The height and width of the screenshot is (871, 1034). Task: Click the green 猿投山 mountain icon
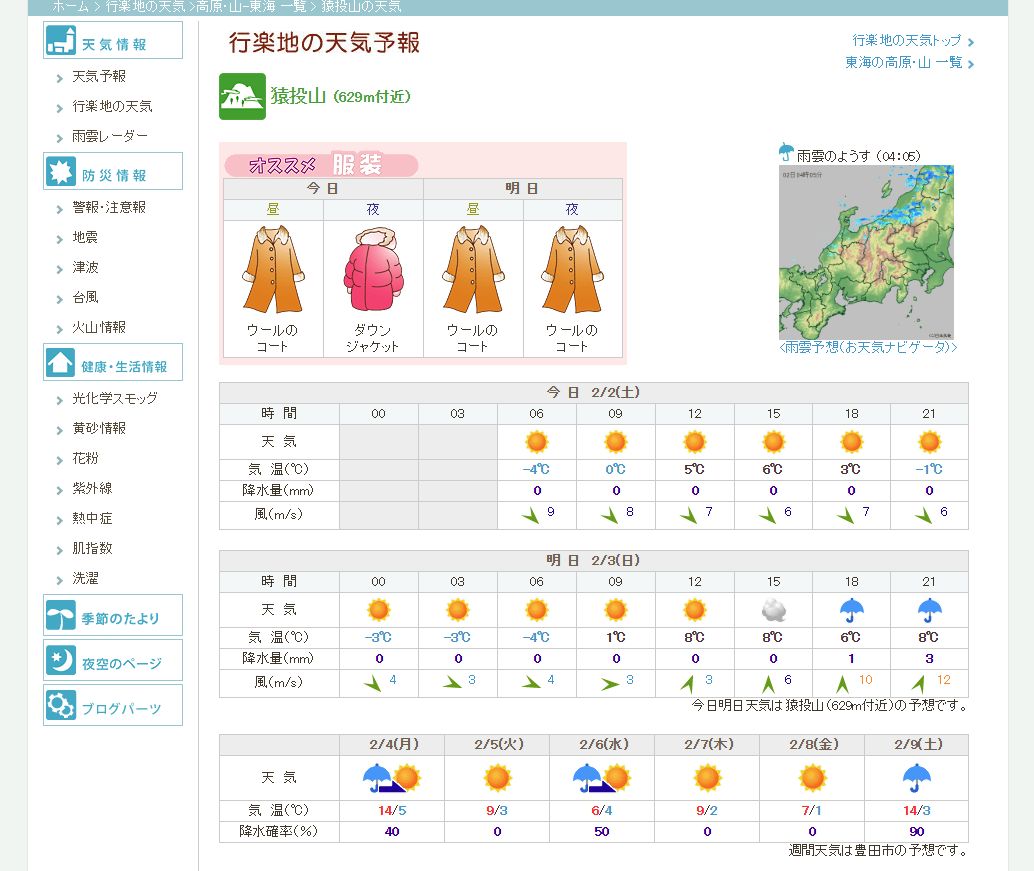click(242, 97)
